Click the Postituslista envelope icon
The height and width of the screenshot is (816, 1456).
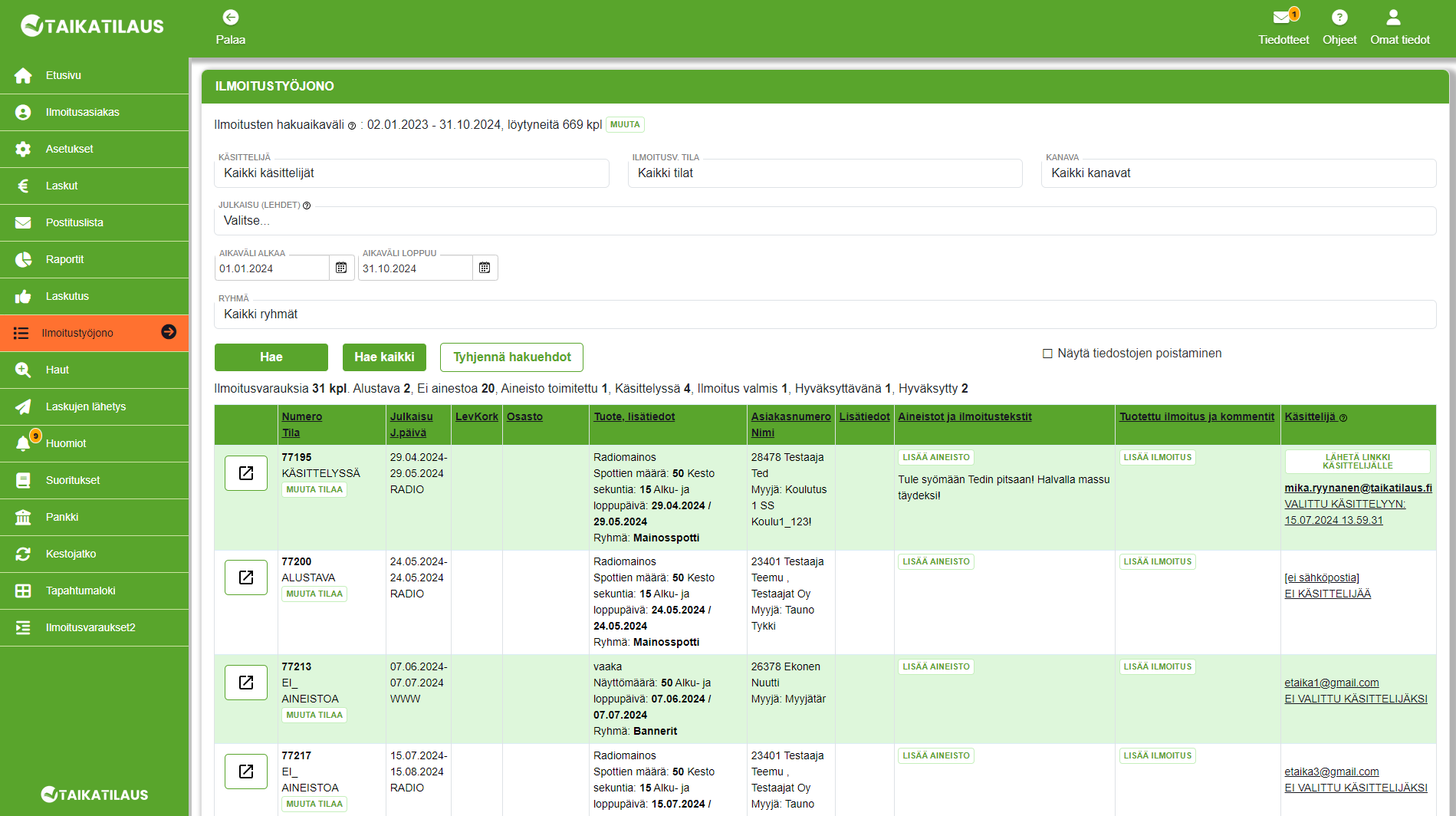pyautogui.click(x=23, y=222)
